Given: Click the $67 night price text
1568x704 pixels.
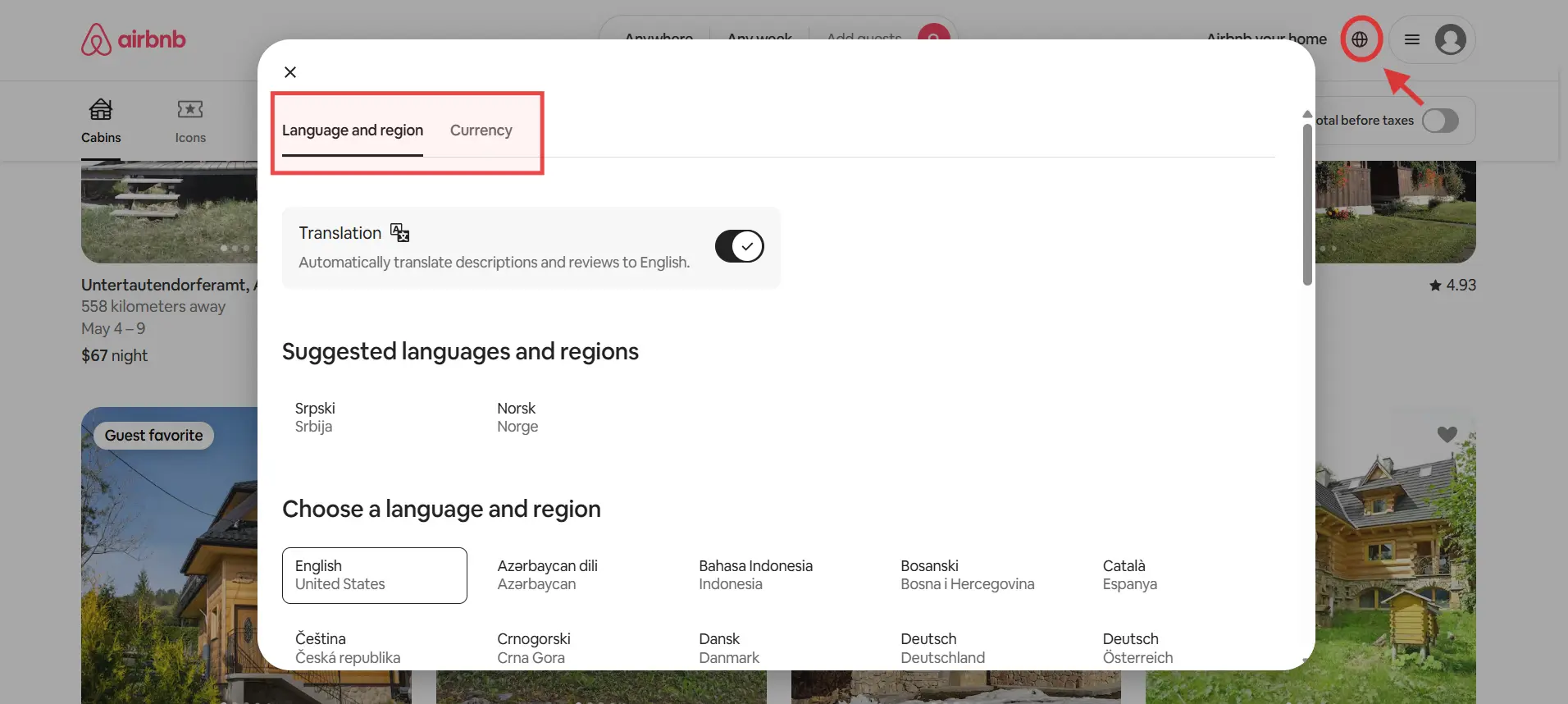Looking at the screenshot, I should [x=115, y=355].
